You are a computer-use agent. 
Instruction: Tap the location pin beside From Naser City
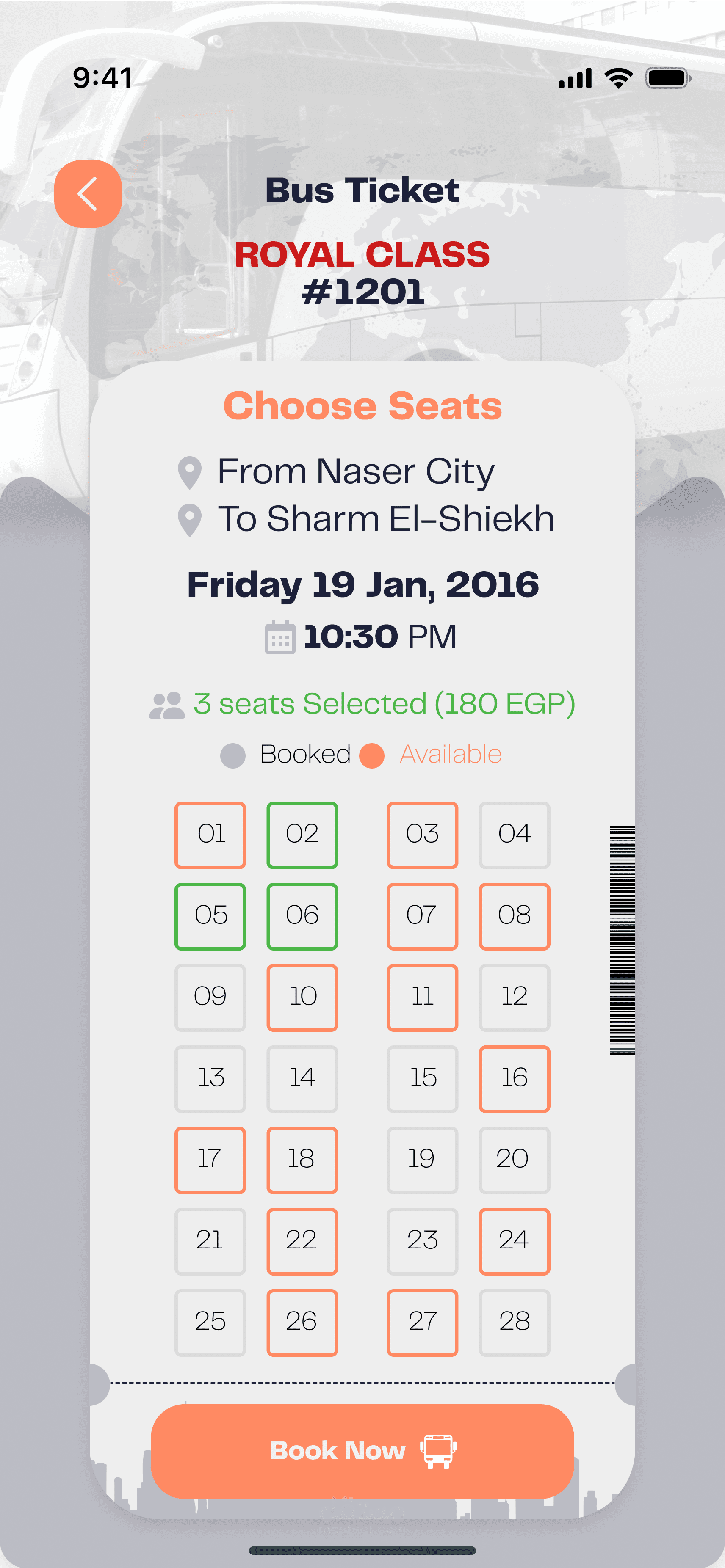pos(189,473)
